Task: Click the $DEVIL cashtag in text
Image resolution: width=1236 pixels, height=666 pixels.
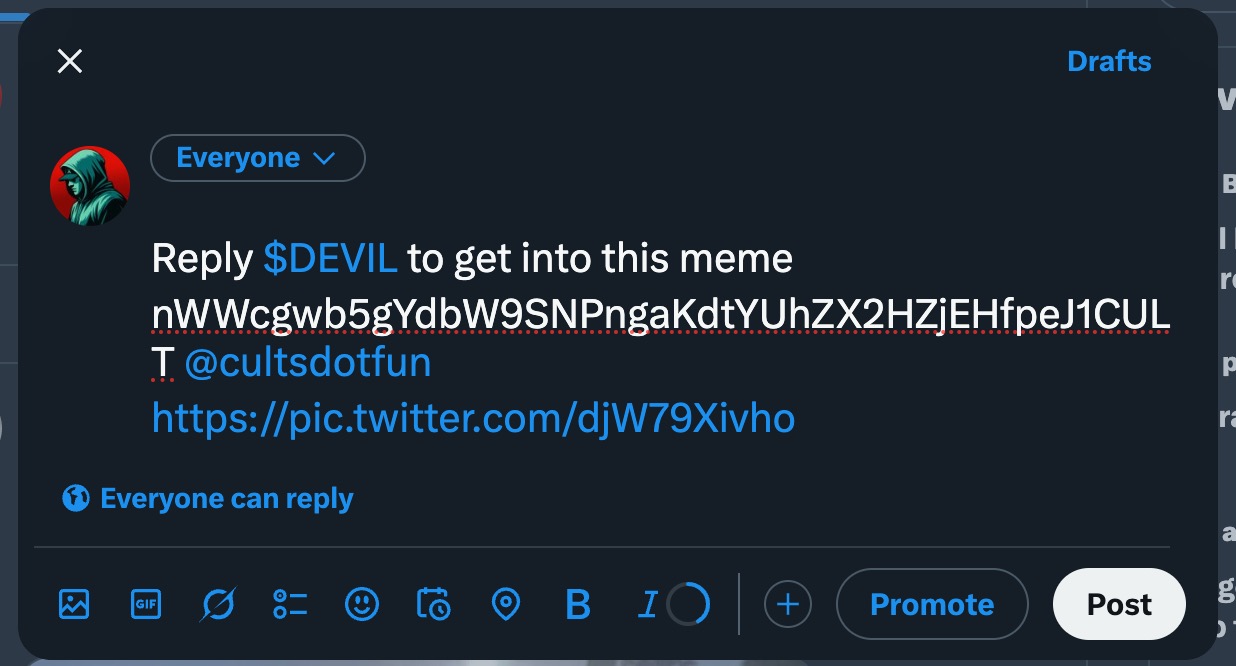Action: tap(330, 260)
